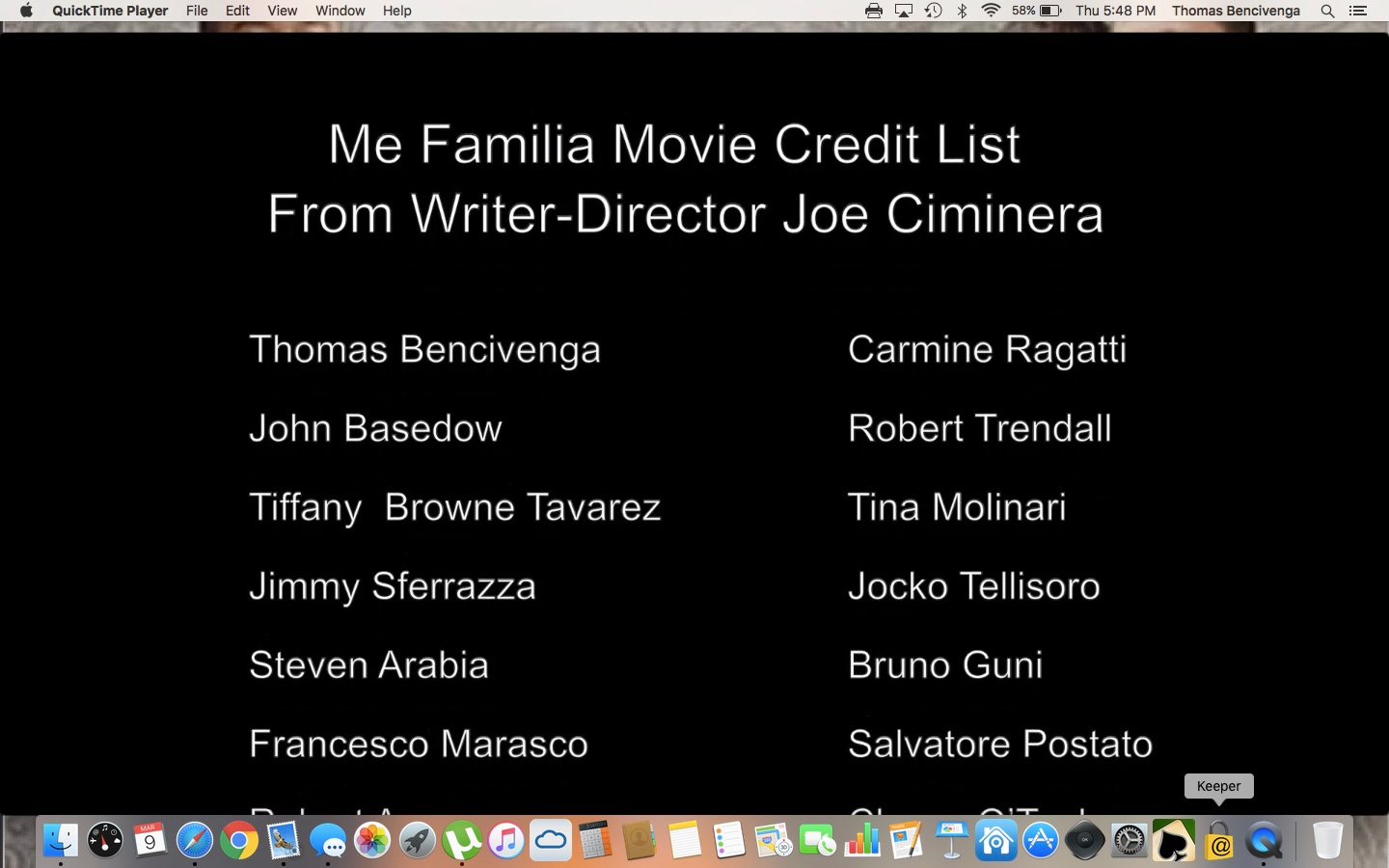Screen dimensions: 1389x868
Task: Click the QuickTime Player Dock icon
Action: tap(1264, 841)
